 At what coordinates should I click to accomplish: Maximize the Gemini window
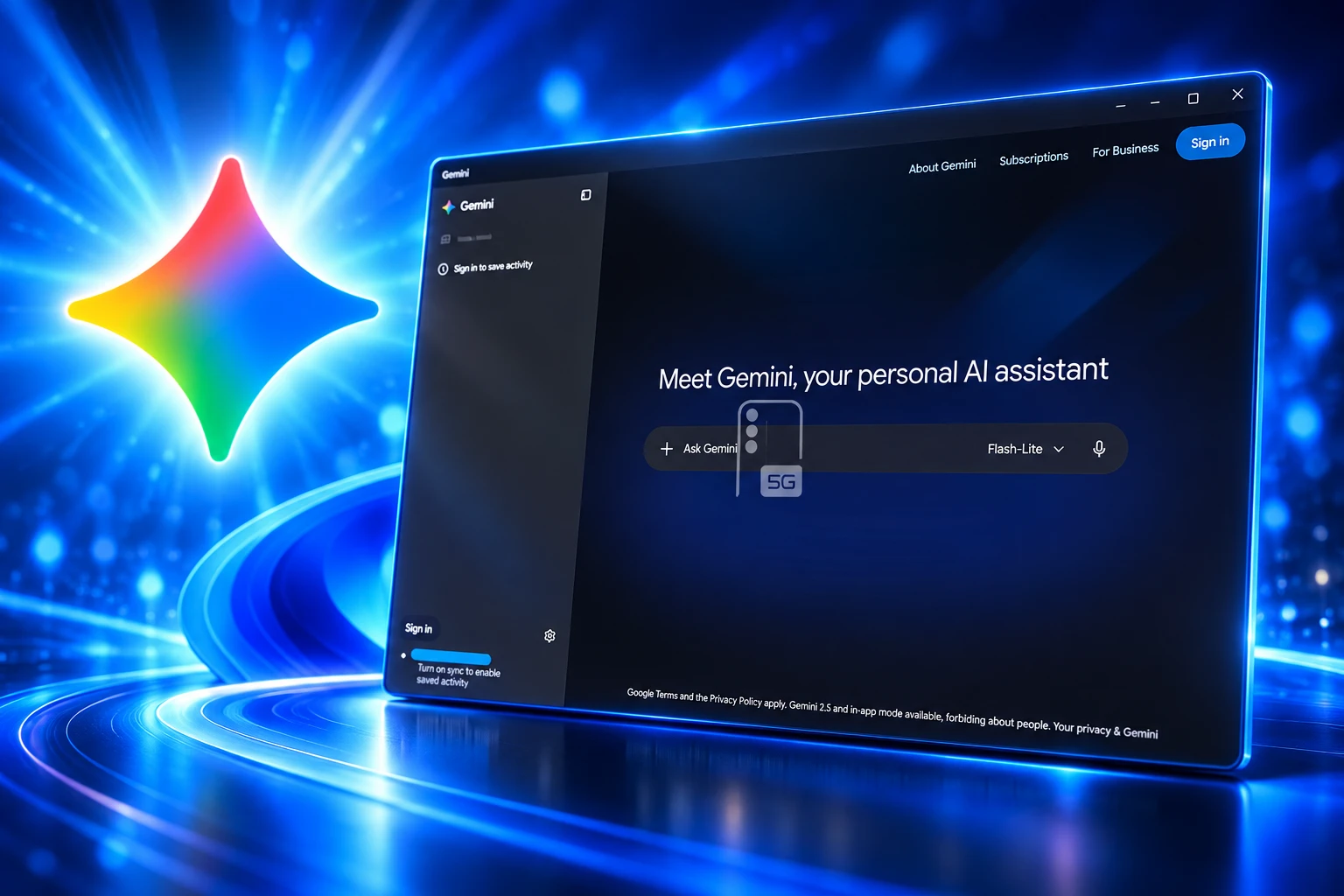point(1193,99)
